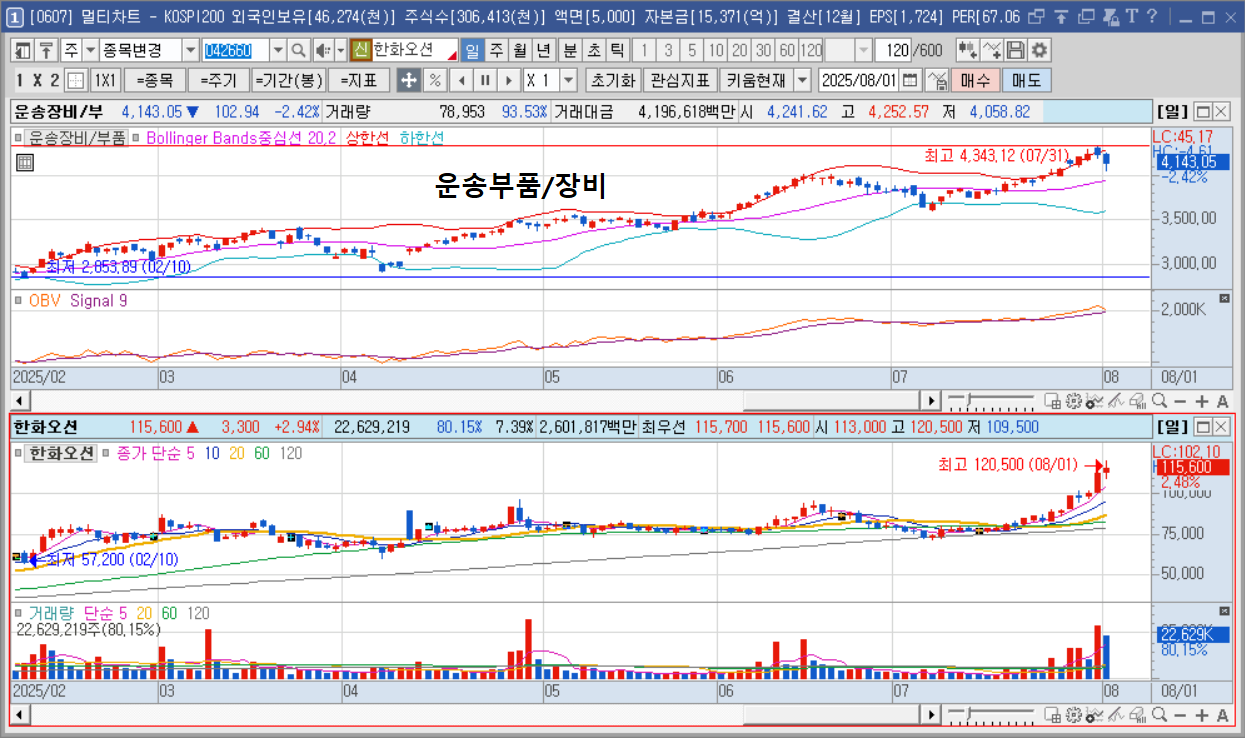Click the save diskette icon in toolbar
This screenshot has width=1245, height=738.
click(x=1016, y=50)
